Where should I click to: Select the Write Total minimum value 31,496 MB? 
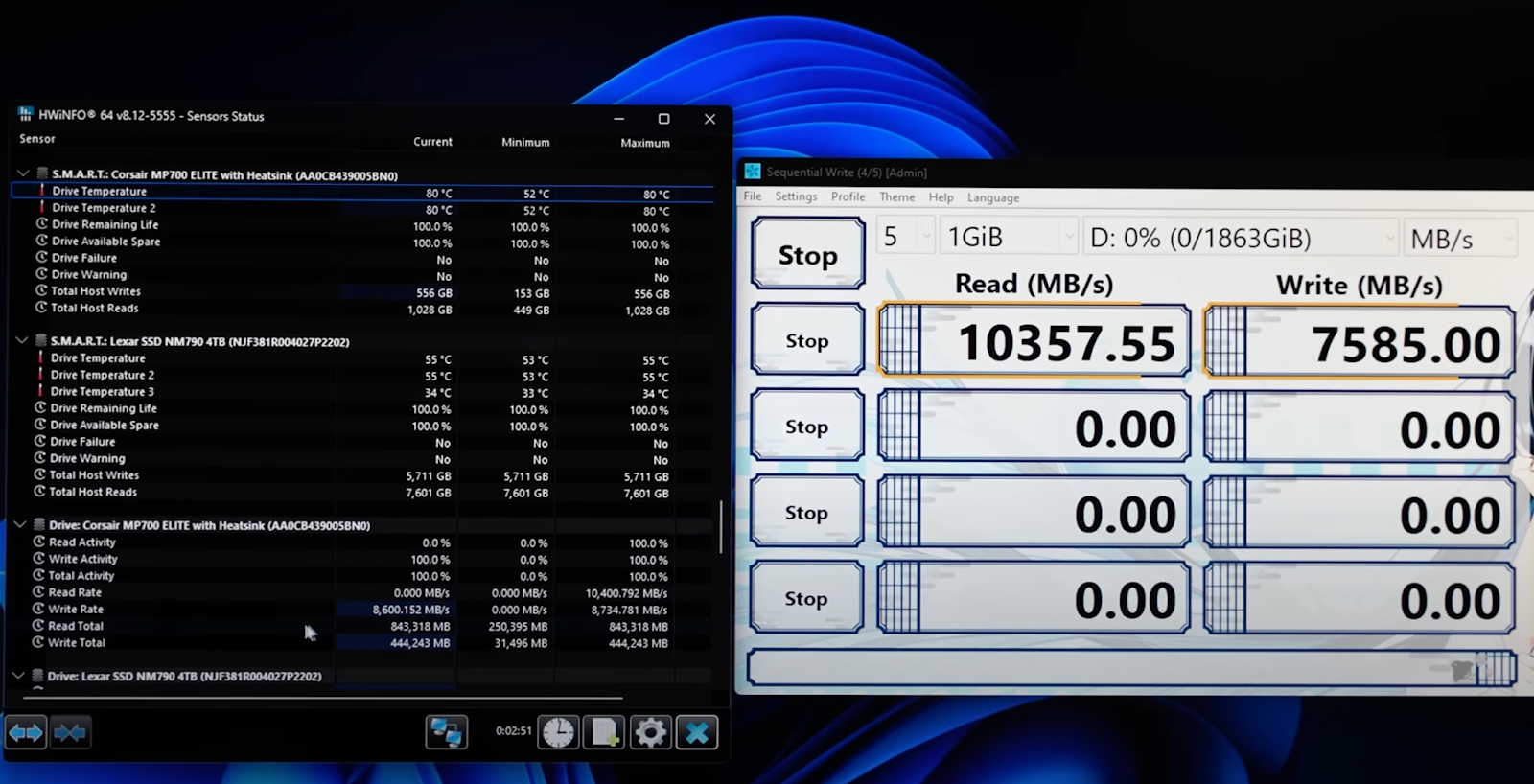point(521,643)
